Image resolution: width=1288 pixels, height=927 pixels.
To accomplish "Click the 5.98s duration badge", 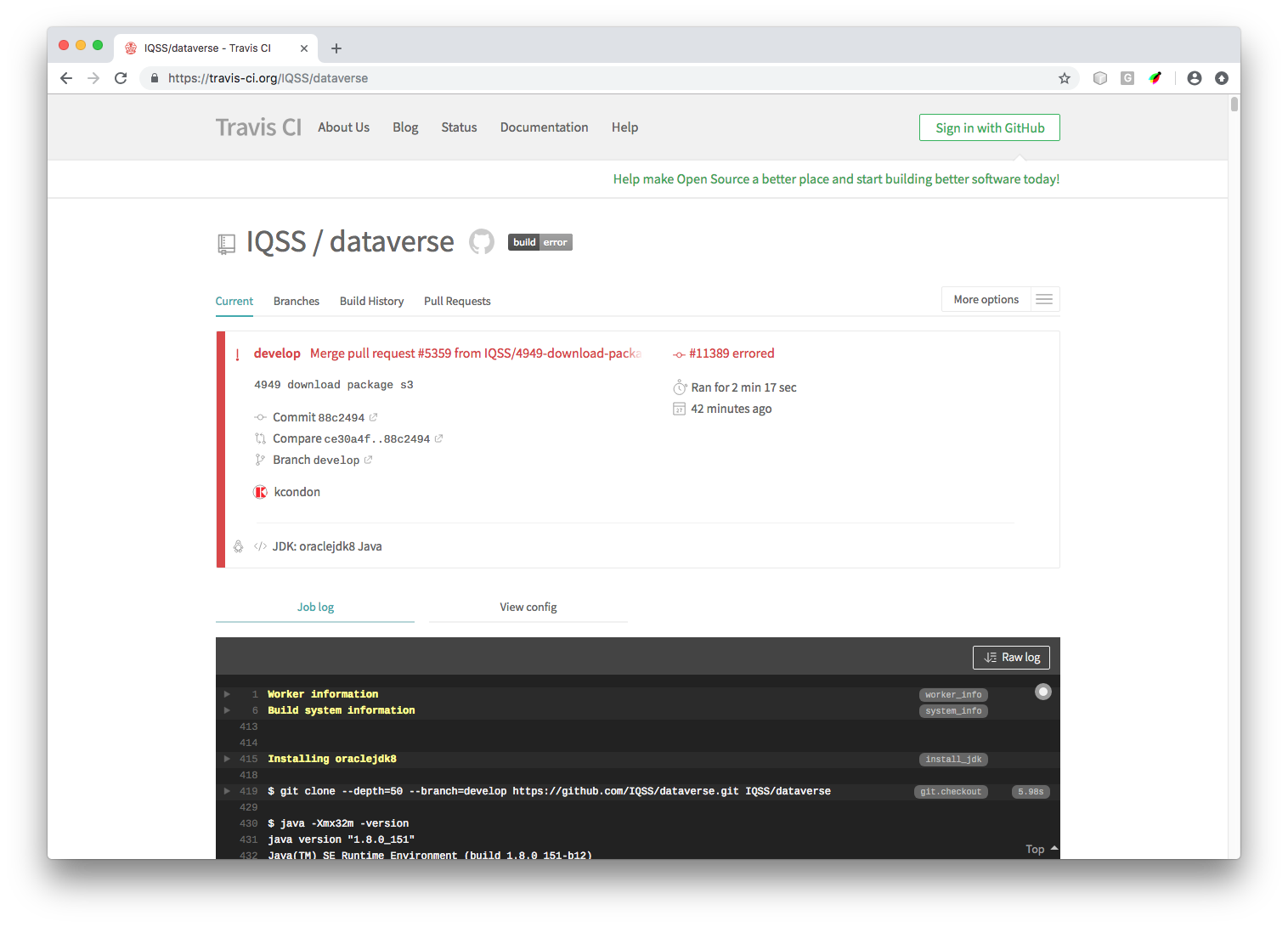I will [x=1031, y=792].
